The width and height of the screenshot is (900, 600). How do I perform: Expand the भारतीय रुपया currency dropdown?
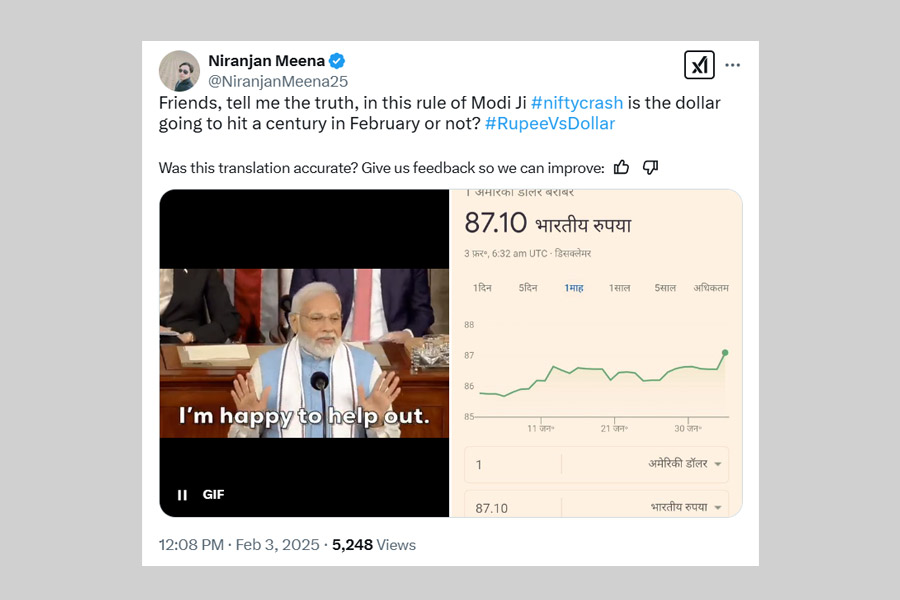686,507
